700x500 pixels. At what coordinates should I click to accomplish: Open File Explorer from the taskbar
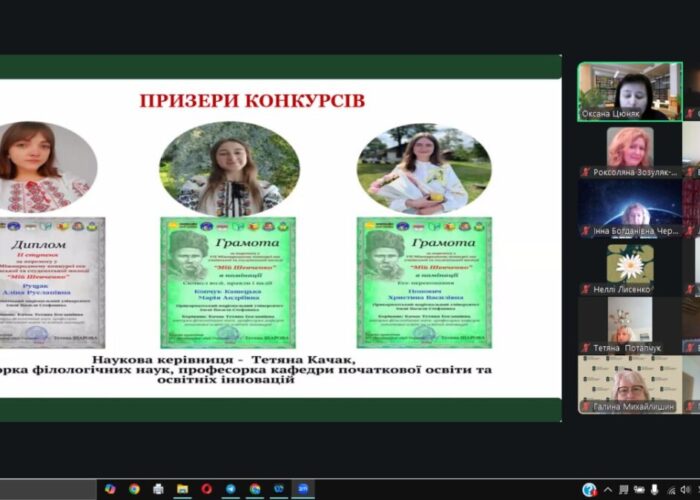tap(183, 489)
